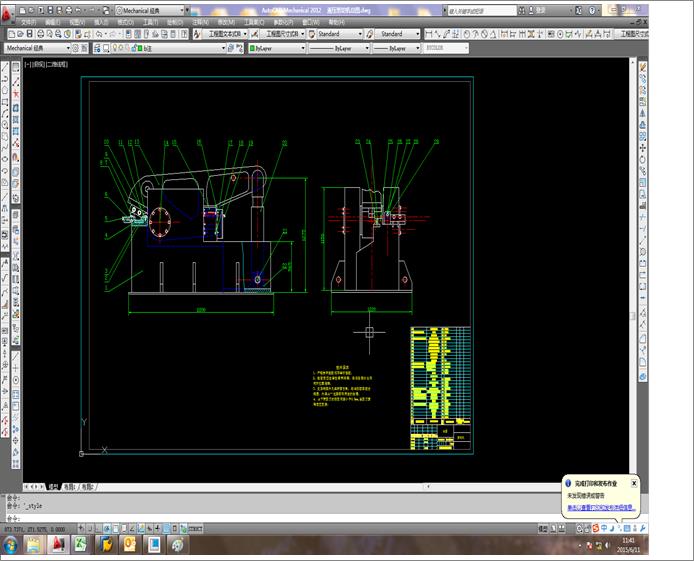Viewport: 694px width, 561px height.
Task: Click the clock in the system tray
Action: (x=628, y=544)
